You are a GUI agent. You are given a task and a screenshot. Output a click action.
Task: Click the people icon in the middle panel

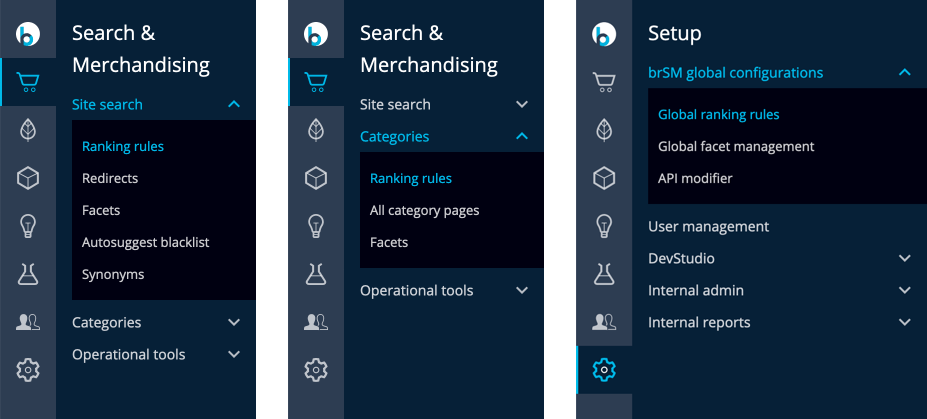click(x=316, y=322)
